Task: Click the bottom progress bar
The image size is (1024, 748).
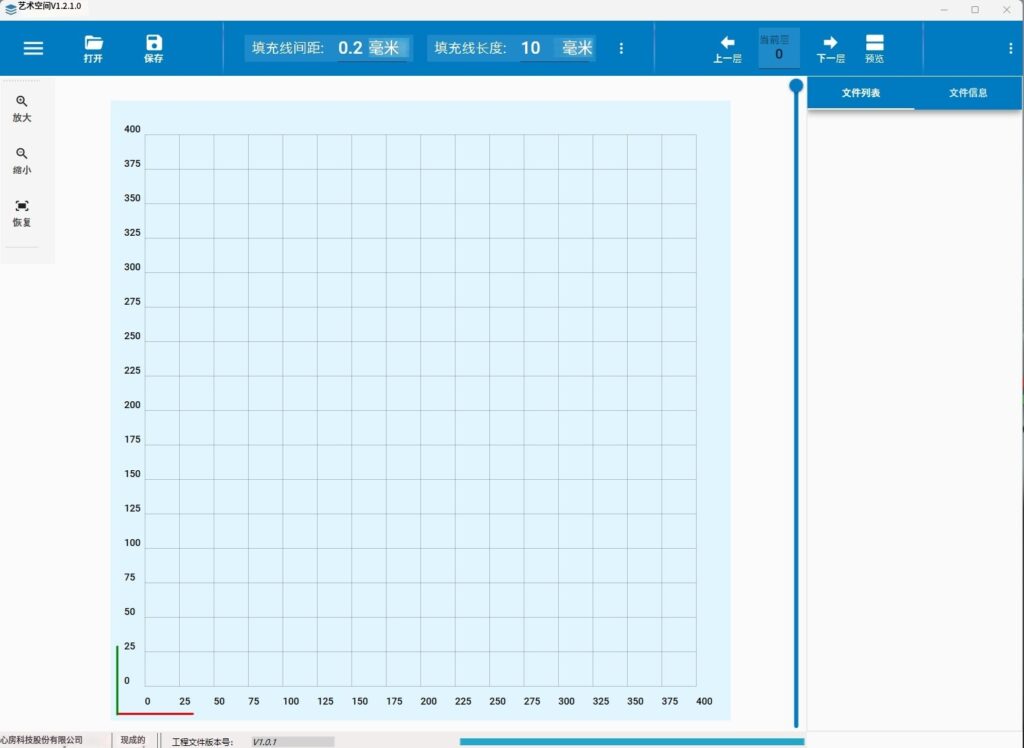Action: pyautogui.click(x=632, y=741)
